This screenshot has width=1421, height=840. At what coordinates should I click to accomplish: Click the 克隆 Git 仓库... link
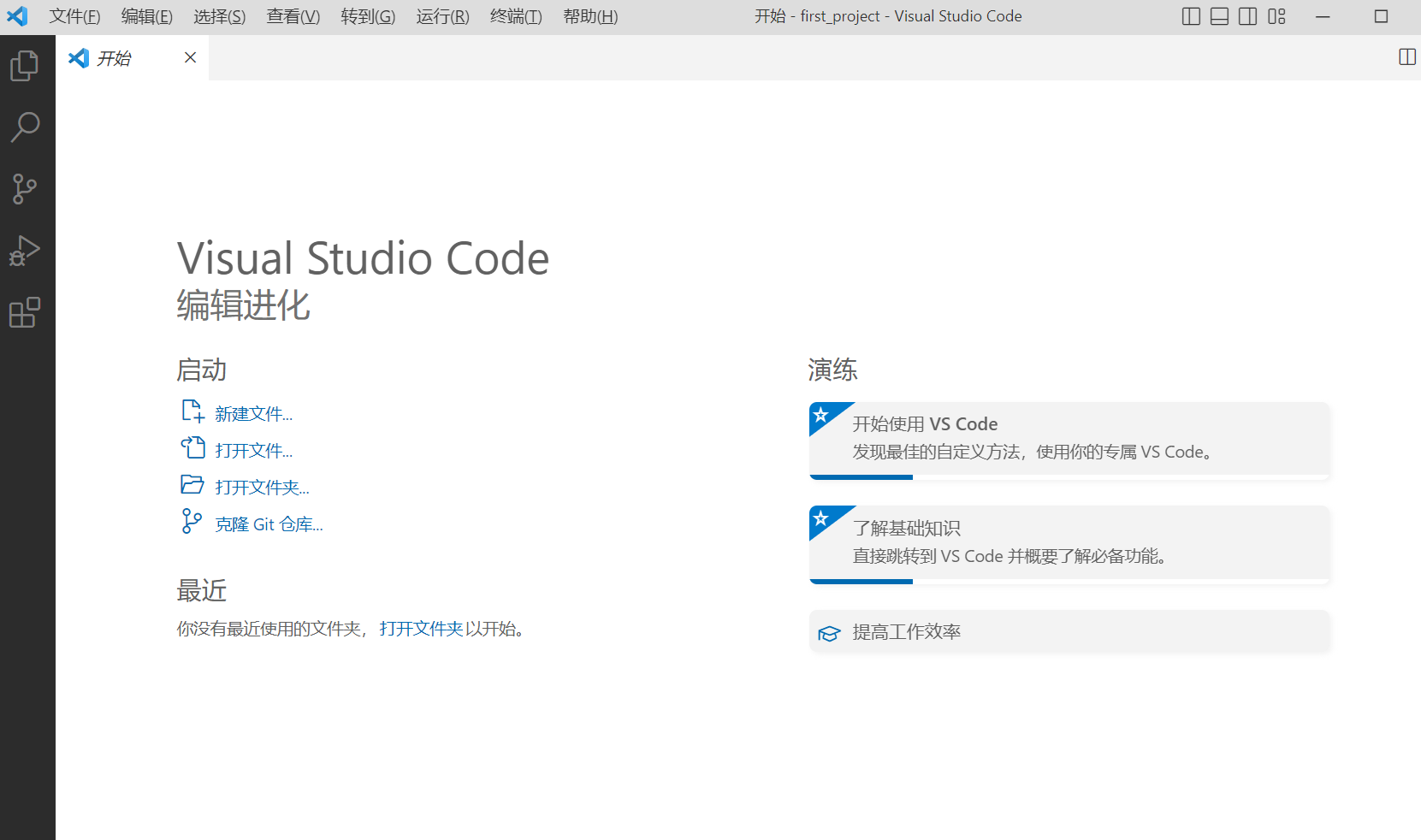(269, 524)
